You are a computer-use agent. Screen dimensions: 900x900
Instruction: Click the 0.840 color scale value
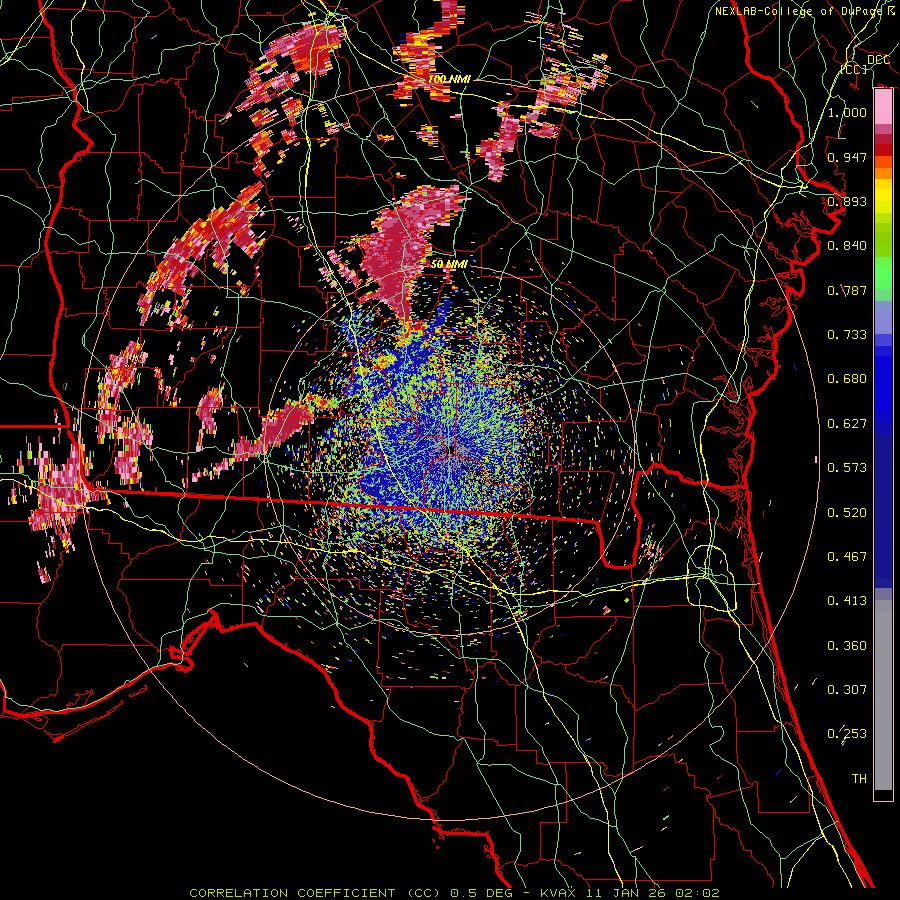click(x=847, y=246)
